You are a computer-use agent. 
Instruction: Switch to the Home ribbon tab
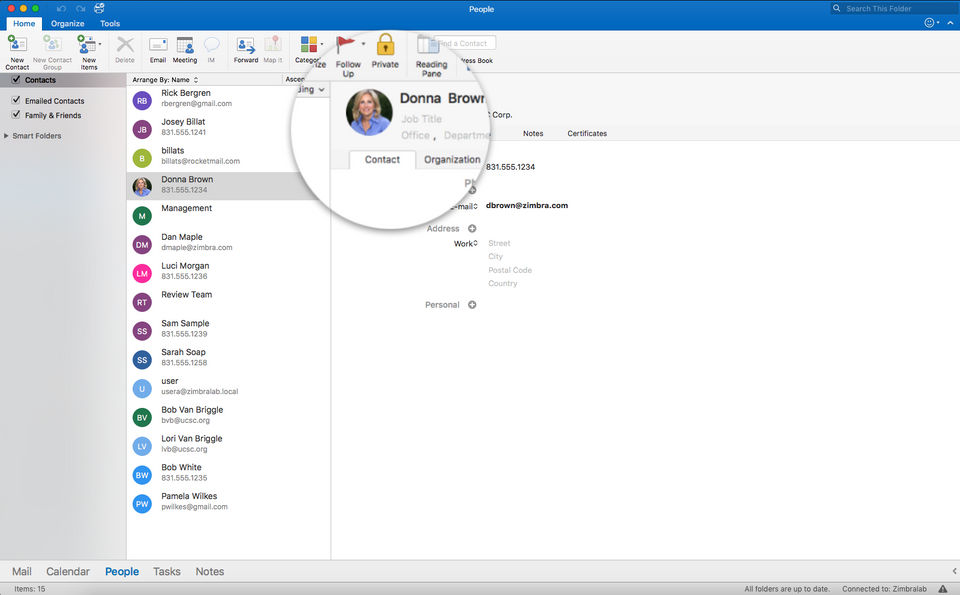tap(24, 23)
